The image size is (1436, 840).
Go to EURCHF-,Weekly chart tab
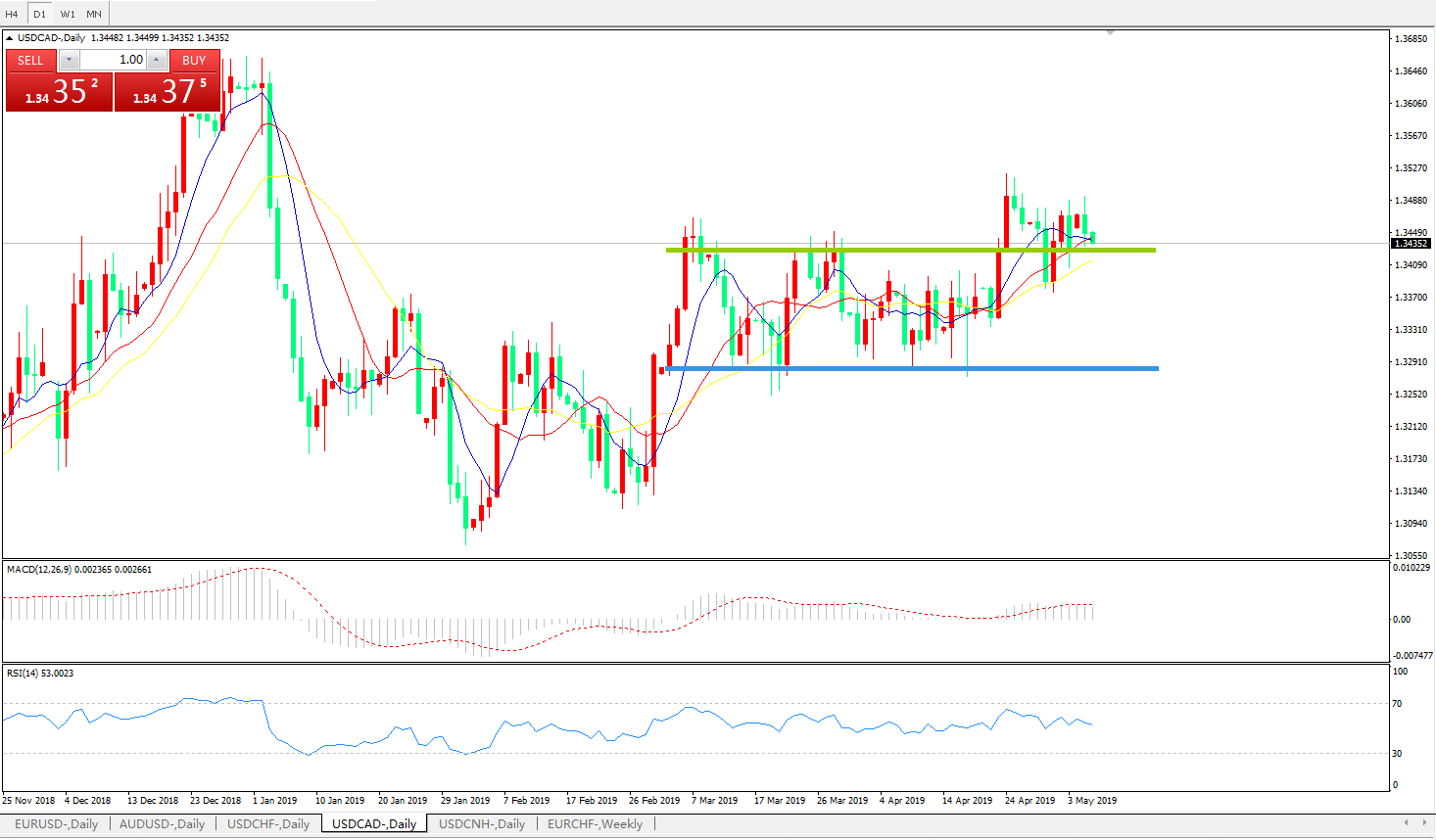(x=595, y=824)
